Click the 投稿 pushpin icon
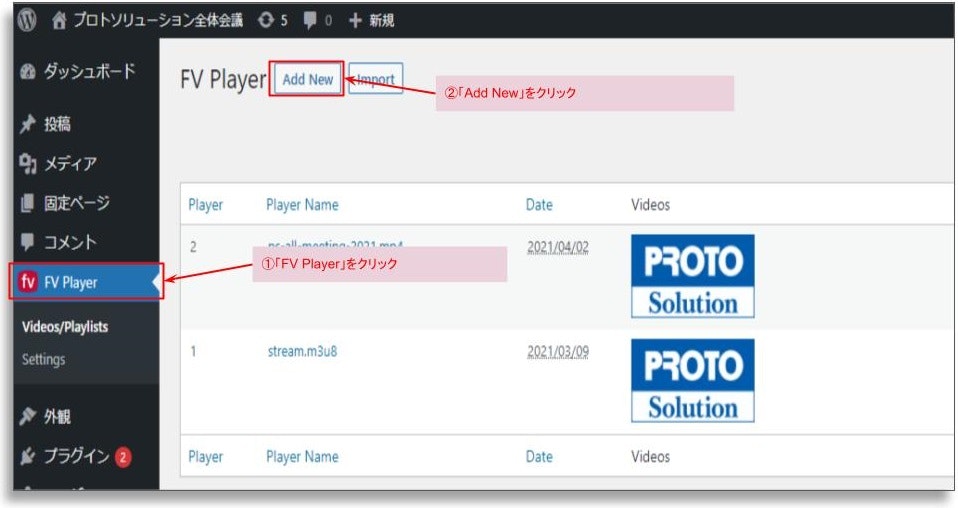 [x=27, y=124]
